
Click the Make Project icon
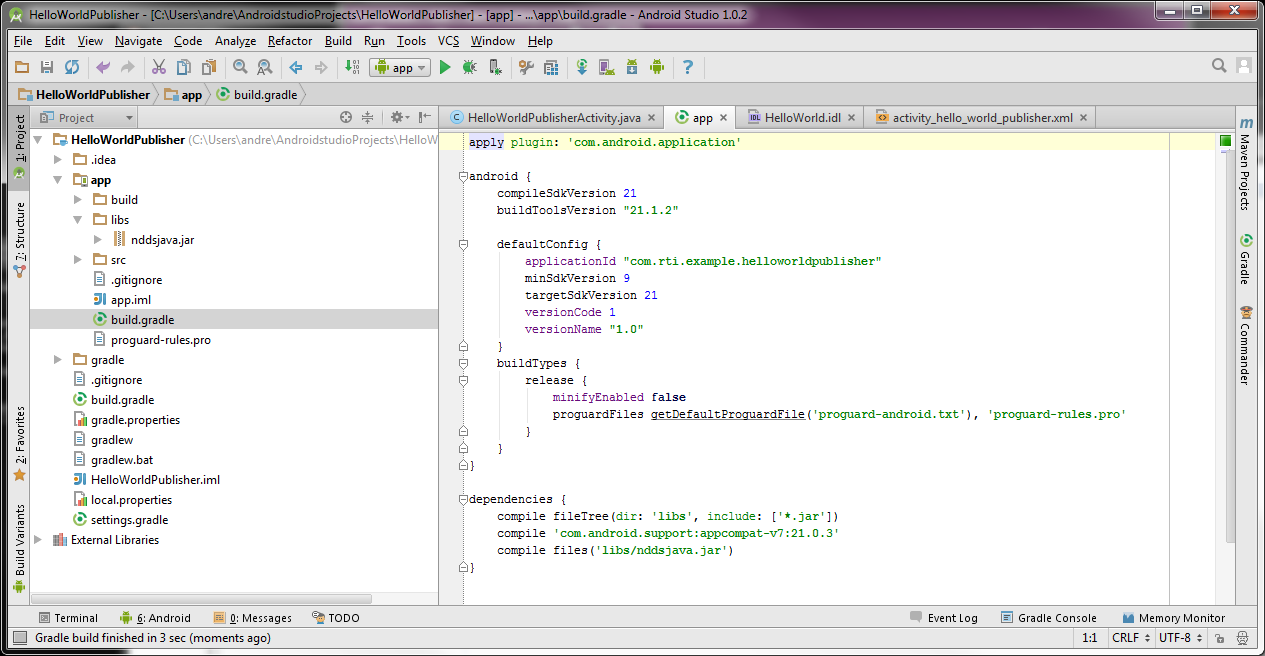pos(352,67)
